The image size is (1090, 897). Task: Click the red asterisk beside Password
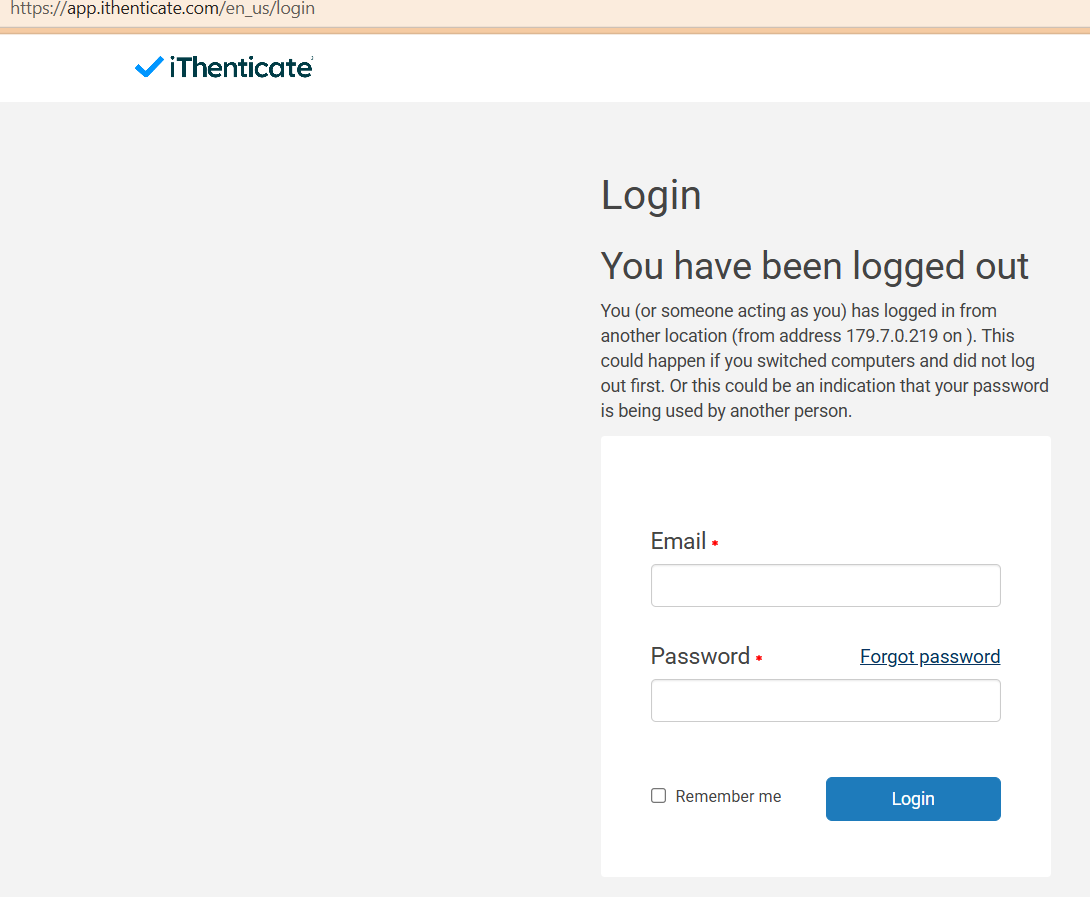(758, 658)
